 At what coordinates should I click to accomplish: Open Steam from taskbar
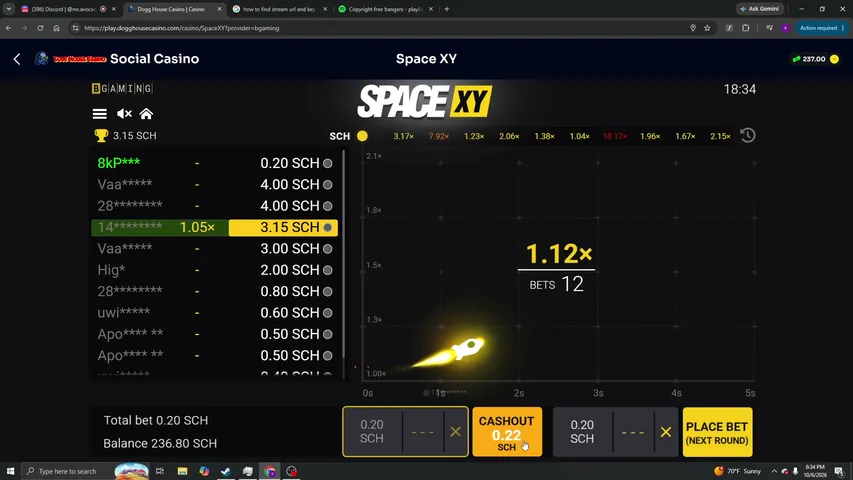[x=226, y=471]
